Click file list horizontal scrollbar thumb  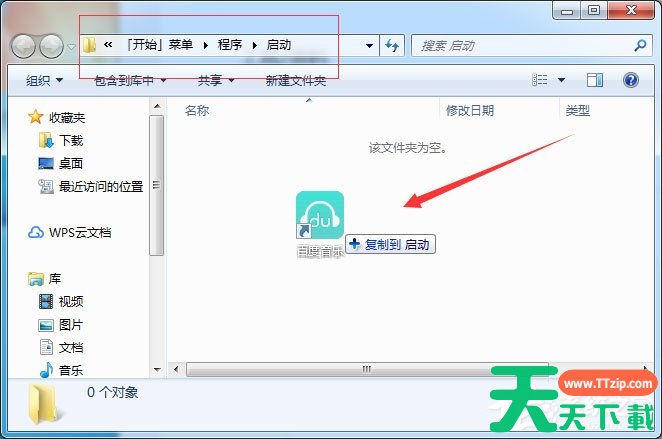pos(367,369)
